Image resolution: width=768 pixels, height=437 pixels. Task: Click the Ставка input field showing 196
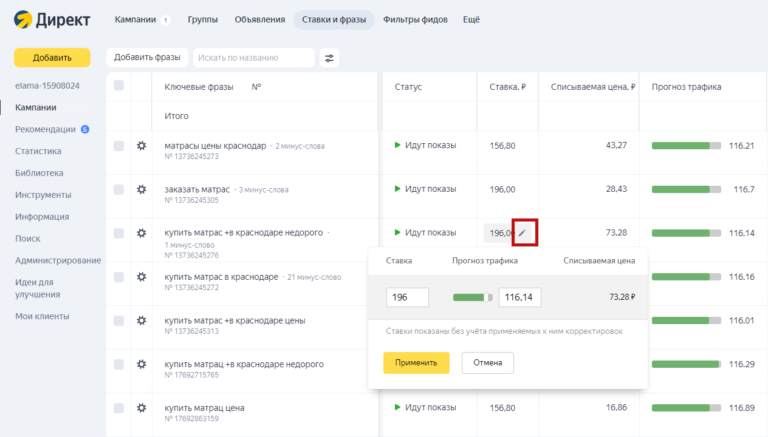click(x=407, y=297)
